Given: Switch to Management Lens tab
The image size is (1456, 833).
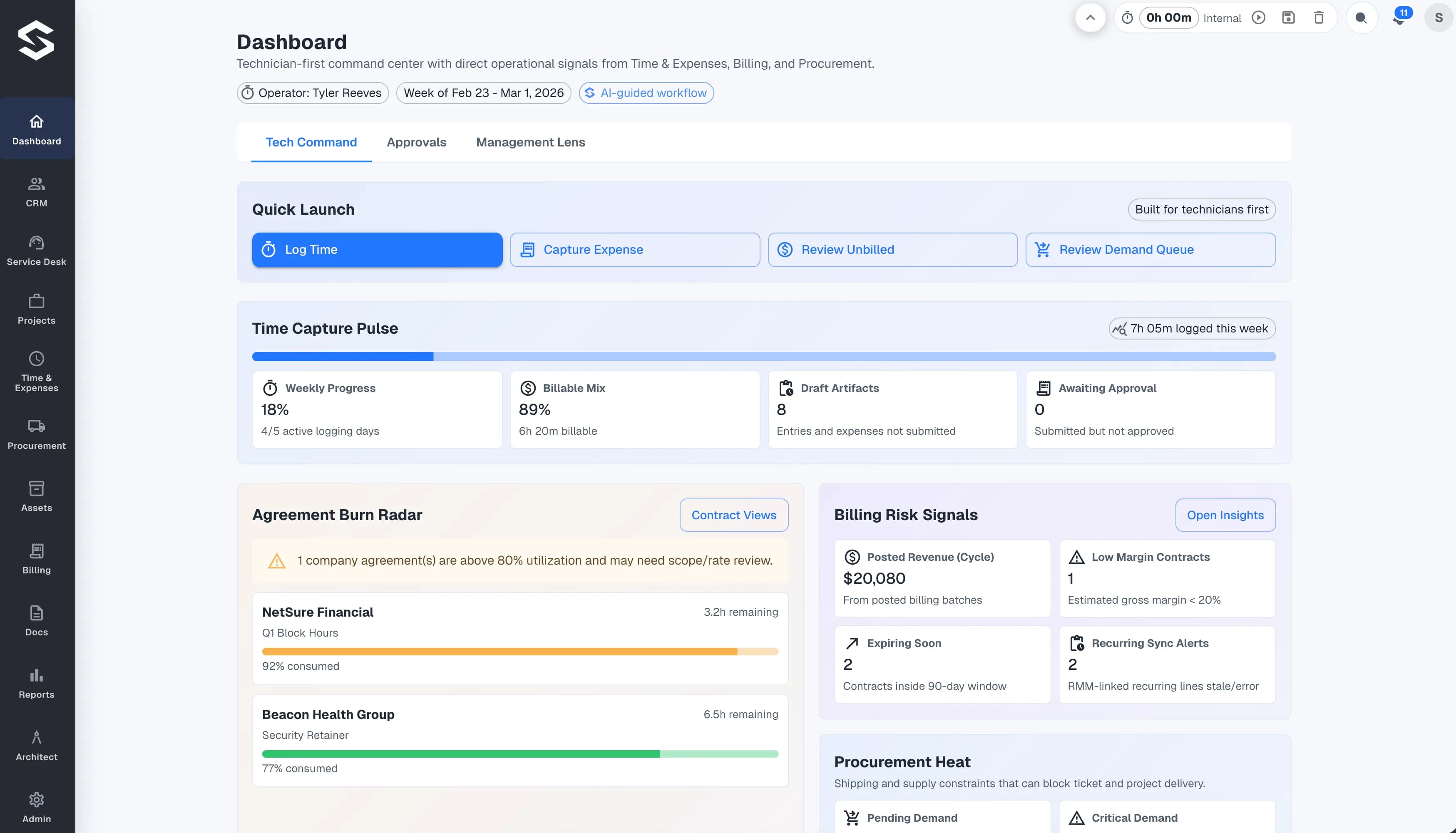Looking at the screenshot, I should click(x=530, y=142).
